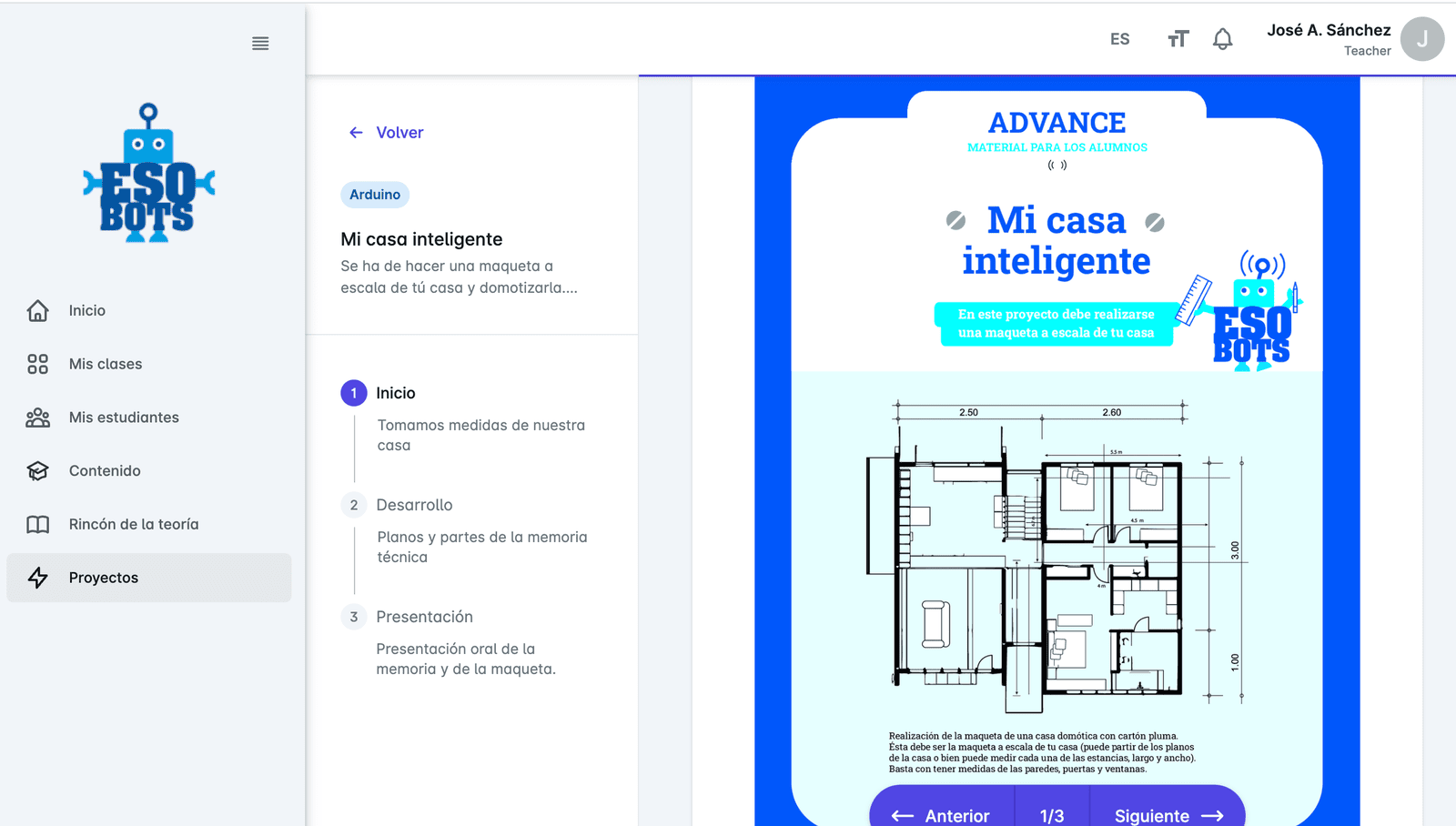
Task: Advance to next page with Siguiente
Action: pyautogui.click(x=1168, y=815)
